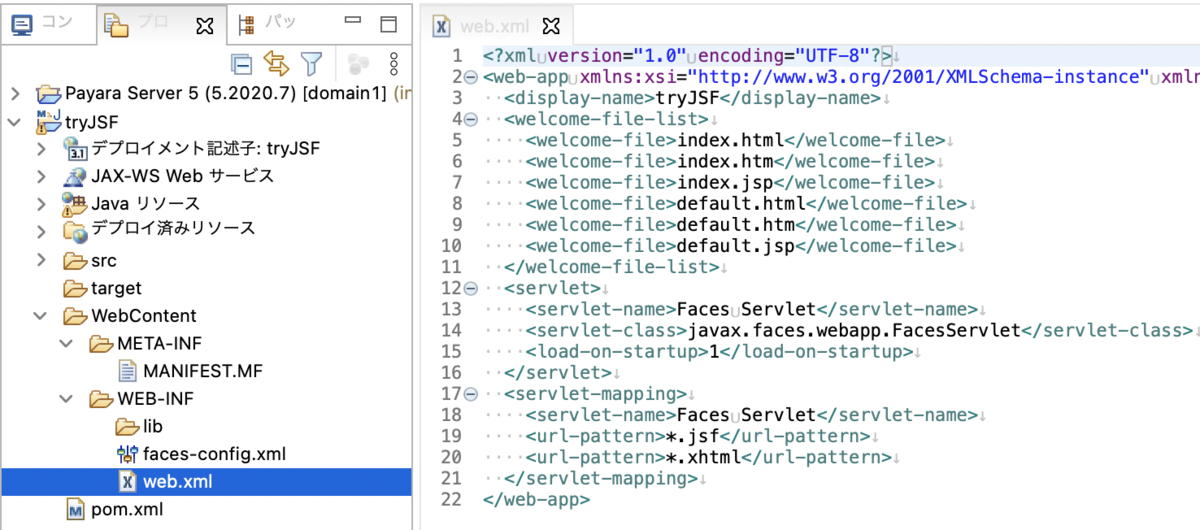Click the deployment descriptor icon for tryJSF
This screenshot has height=530, width=1200.
(76, 149)
